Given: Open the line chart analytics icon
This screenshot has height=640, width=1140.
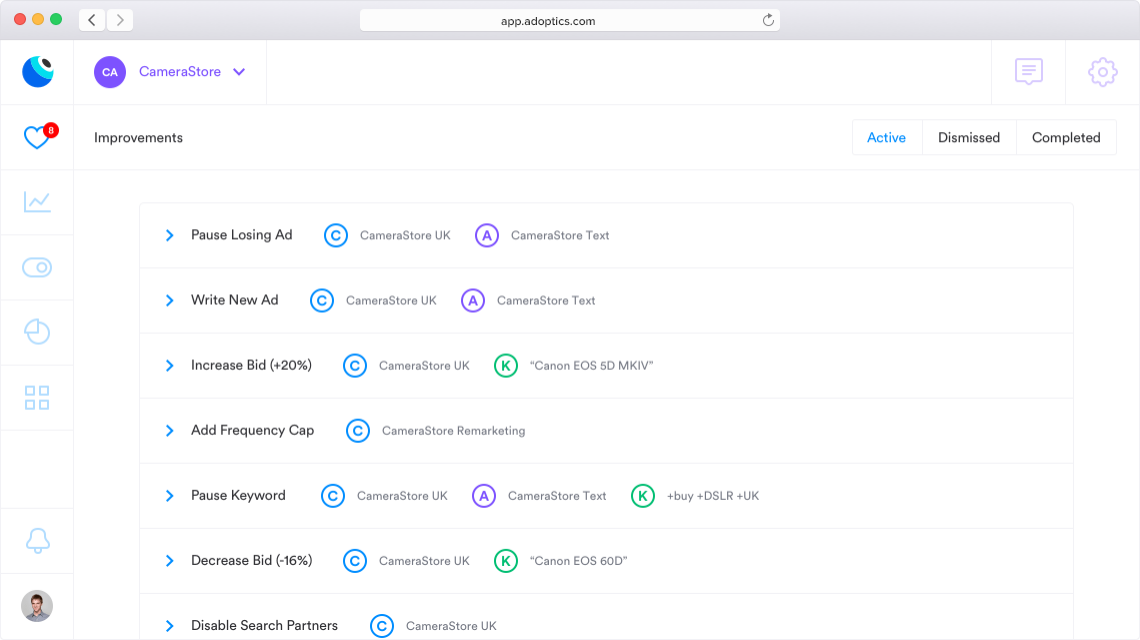Looking at the screenshot, I should (37, 202).
